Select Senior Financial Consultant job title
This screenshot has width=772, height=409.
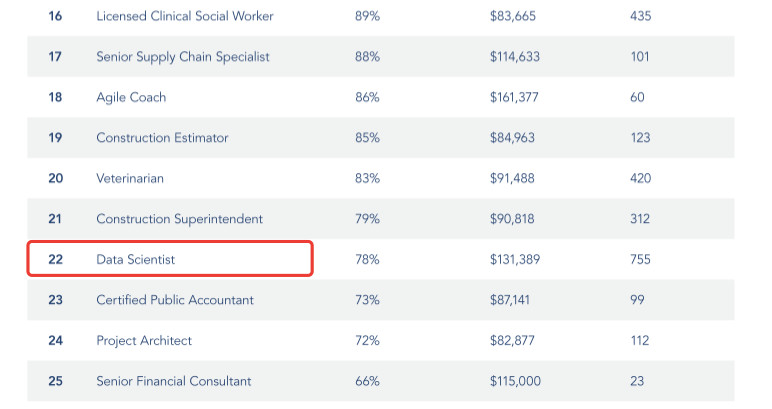pos(174,381)
